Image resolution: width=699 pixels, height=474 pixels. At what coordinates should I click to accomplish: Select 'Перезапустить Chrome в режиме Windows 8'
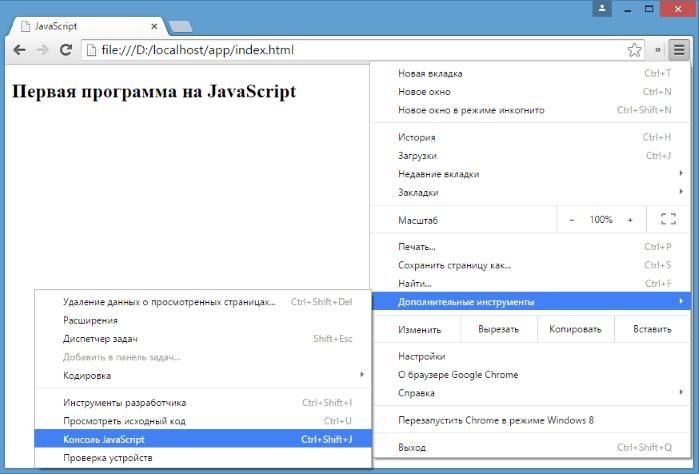click(530, 420)
